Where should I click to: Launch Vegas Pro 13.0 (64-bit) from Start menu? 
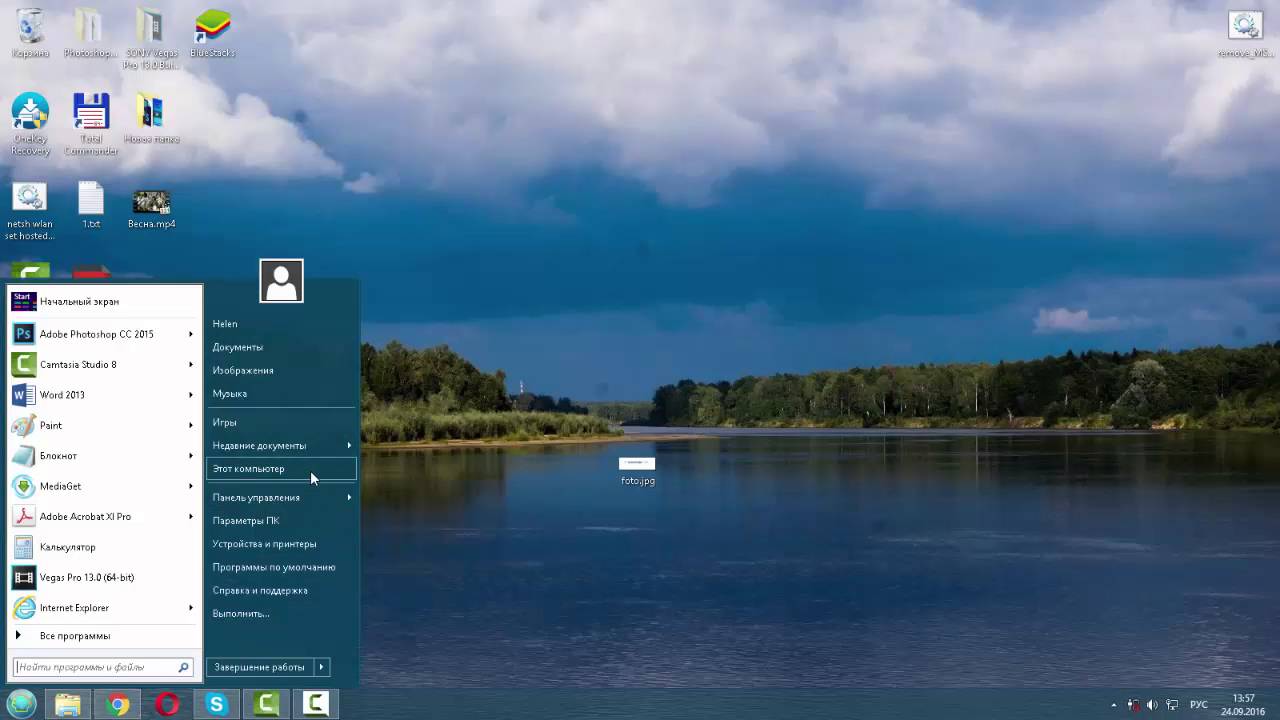pyautogui.click(x=104, y=577)
